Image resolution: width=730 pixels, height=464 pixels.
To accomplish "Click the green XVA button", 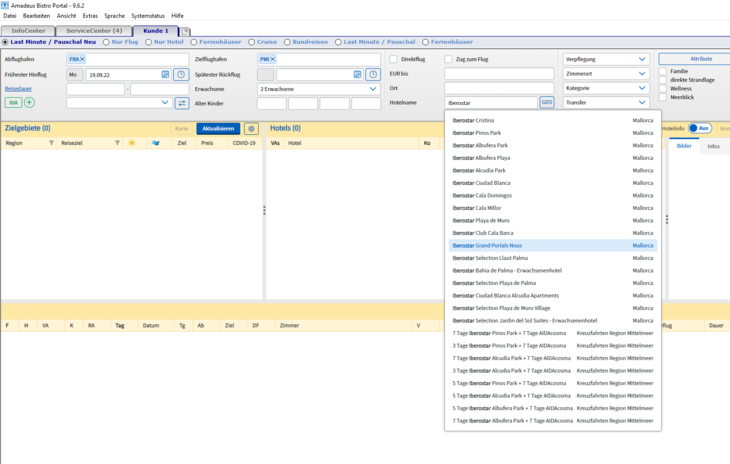I will pos(13,102).
